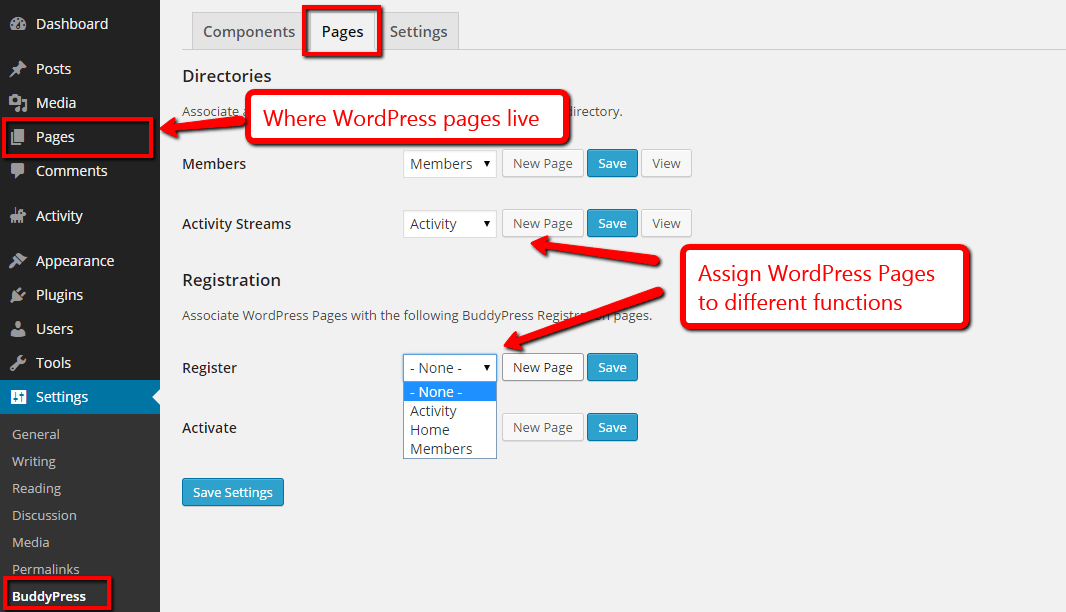Click the Posts pushpin icon

[18, 69]
